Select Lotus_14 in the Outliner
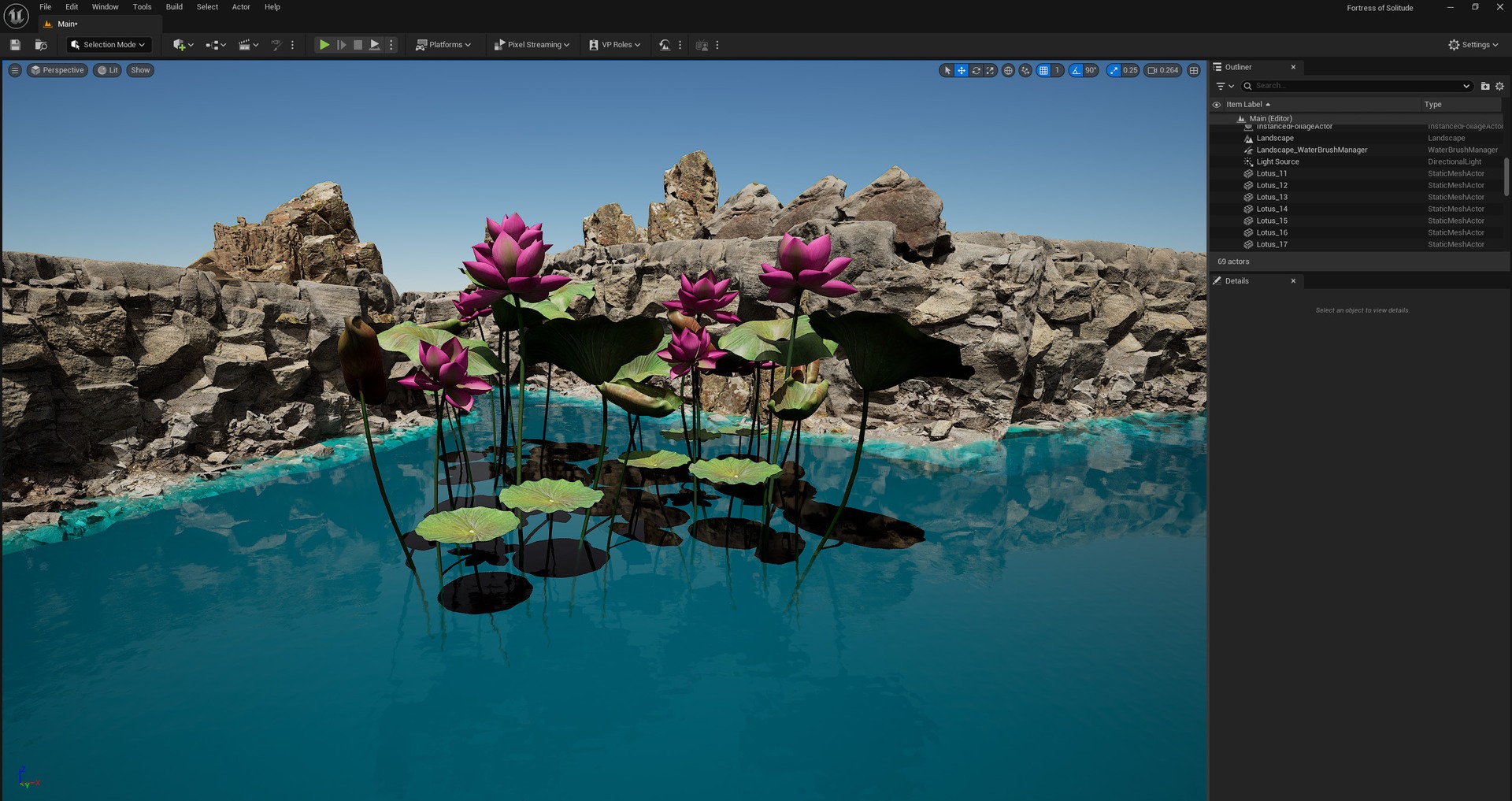The image size is (1512, 801). (x=1356, y=210)
